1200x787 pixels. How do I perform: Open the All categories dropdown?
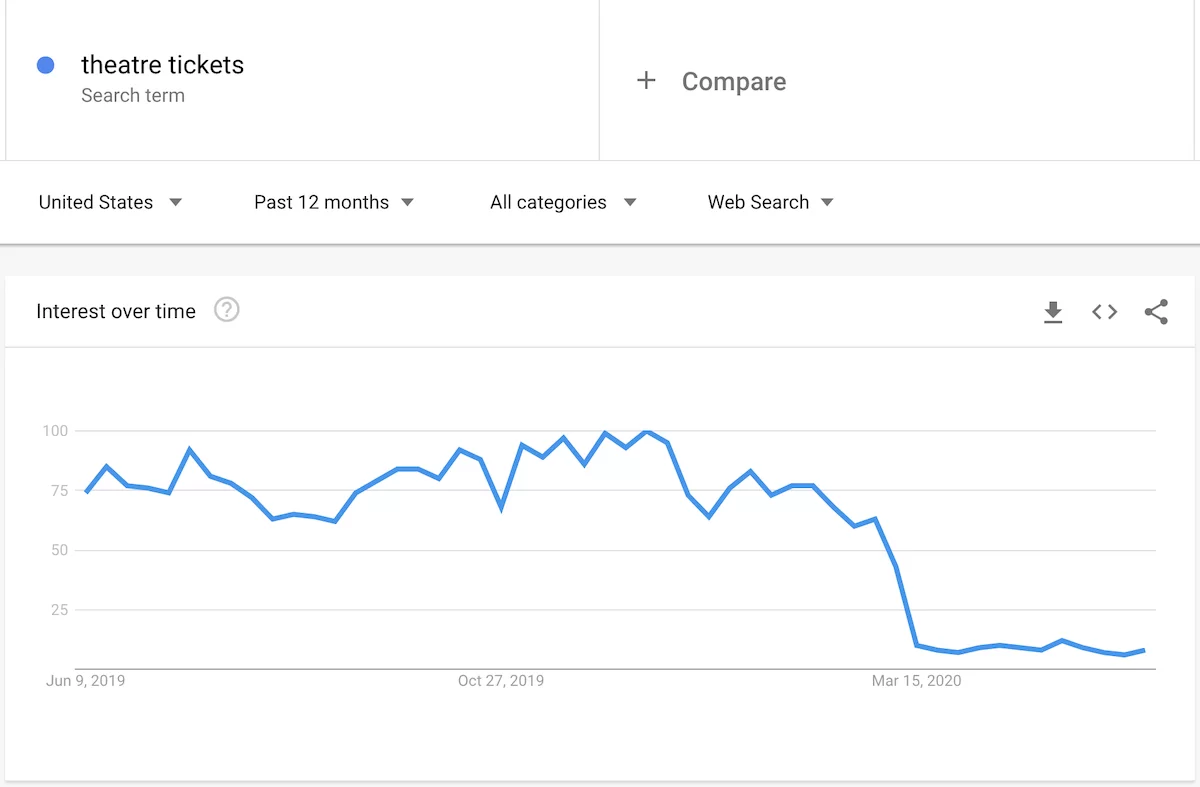pyautogui.click(x=560, y=202)
